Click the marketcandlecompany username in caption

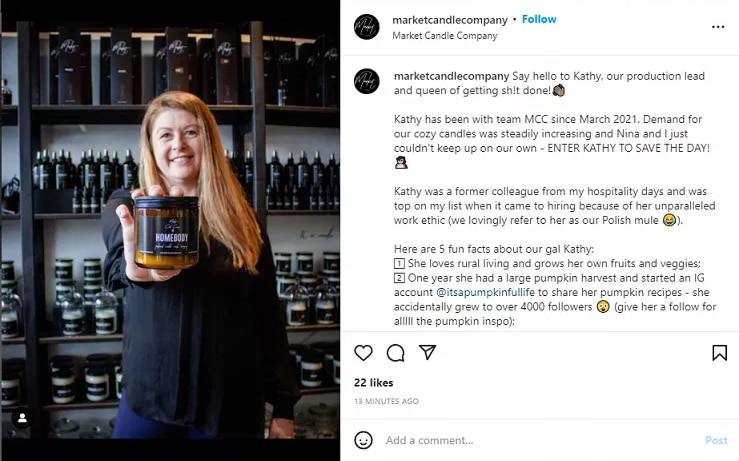coord(452,76)
